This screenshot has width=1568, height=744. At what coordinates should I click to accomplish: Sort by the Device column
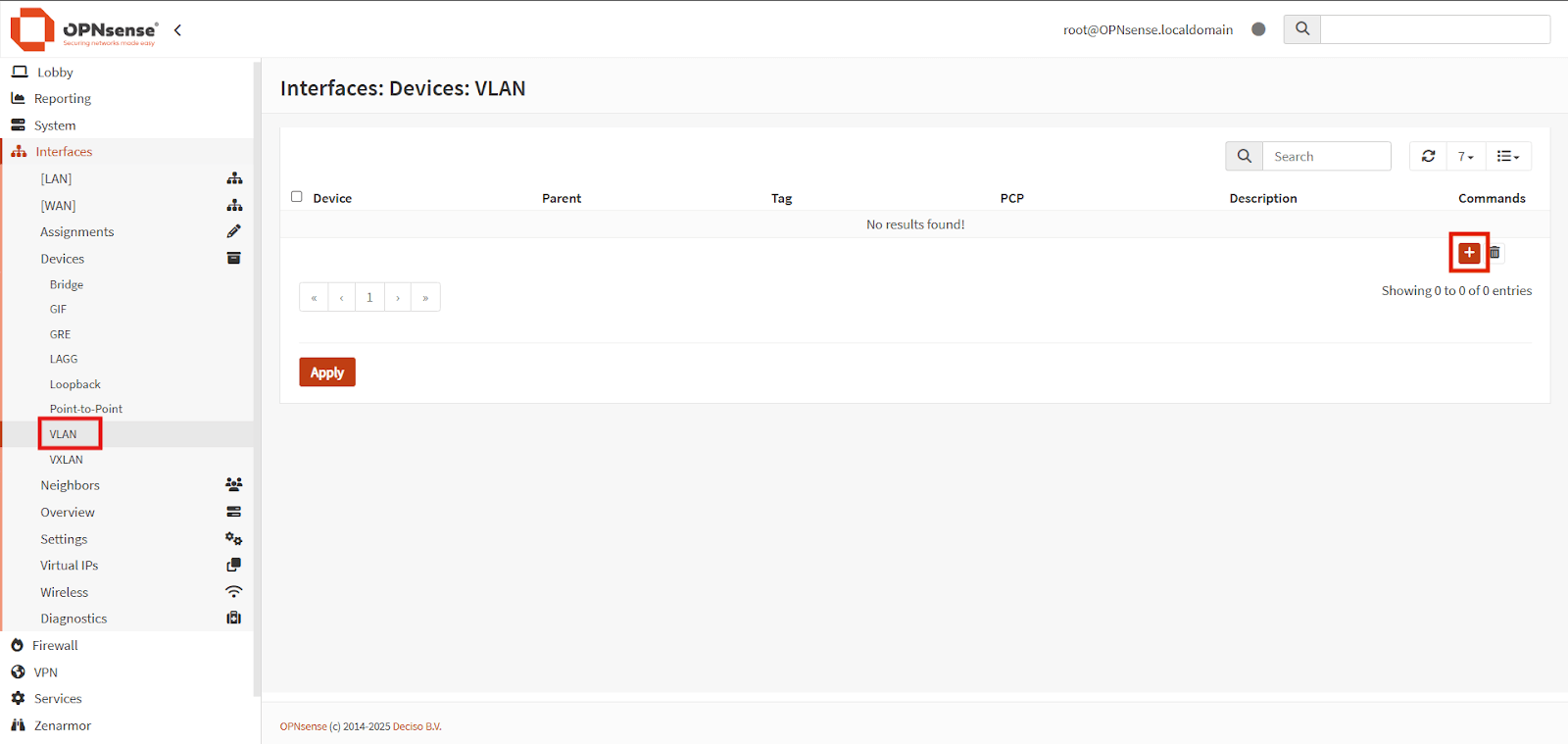(x=332, y=198)
